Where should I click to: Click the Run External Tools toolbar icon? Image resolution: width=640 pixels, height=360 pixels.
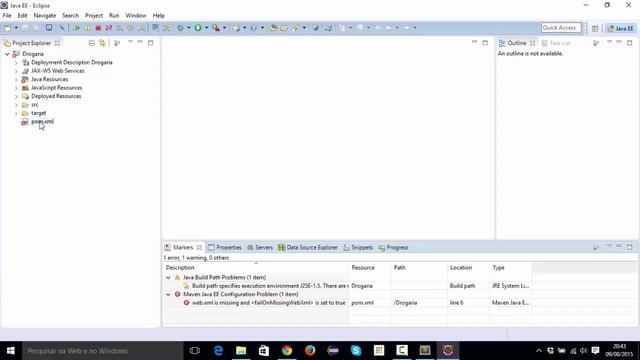(216, 28)
